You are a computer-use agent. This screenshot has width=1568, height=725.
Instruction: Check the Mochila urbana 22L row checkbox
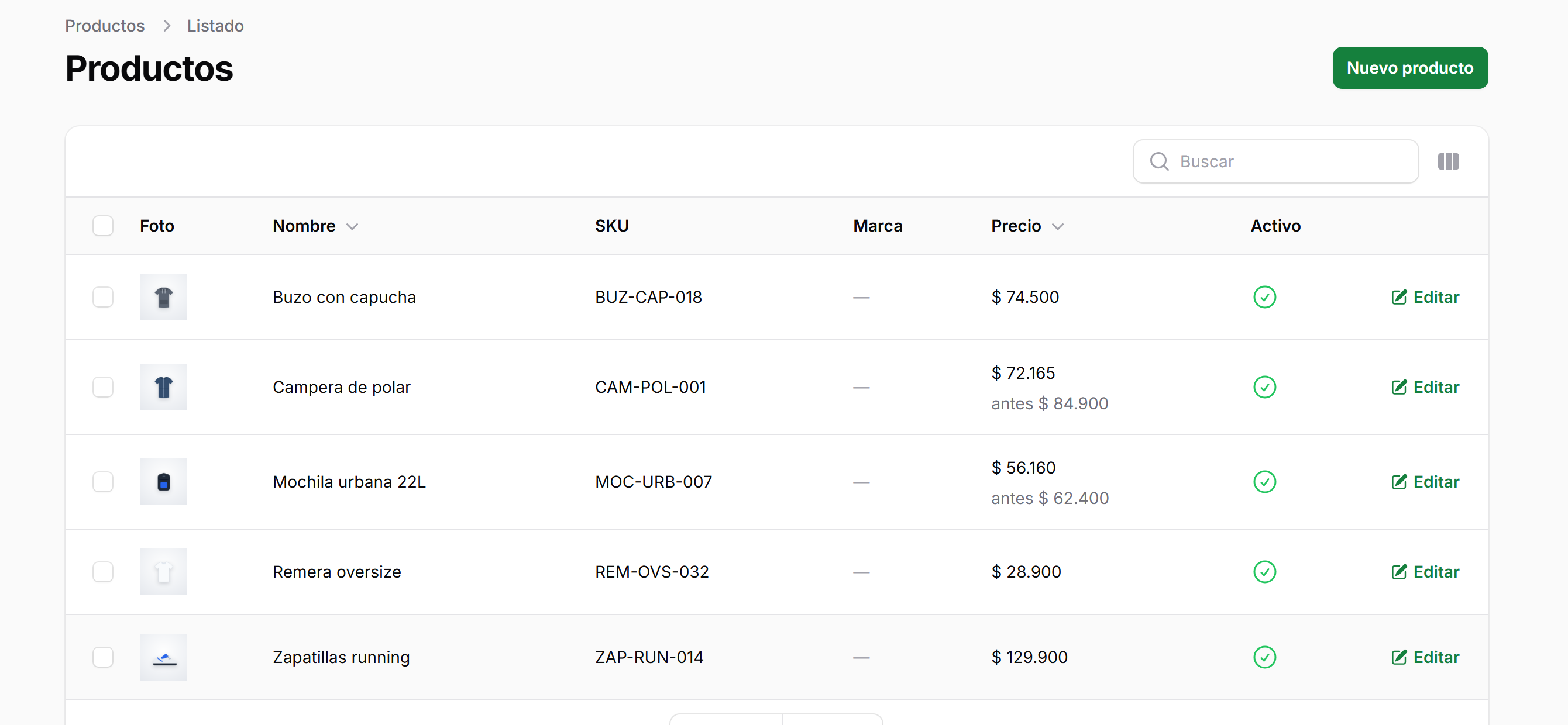[103, 482]
